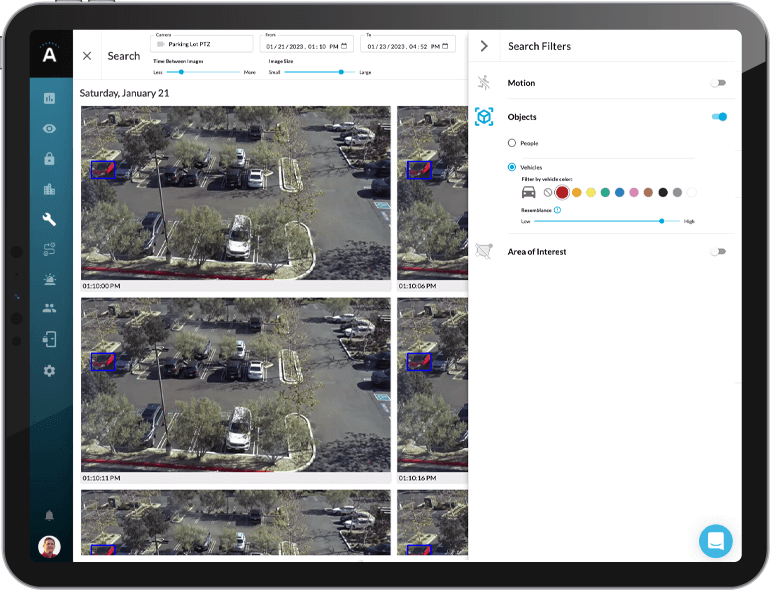Pick the black vehicle color swatch

tap(663, 193)
